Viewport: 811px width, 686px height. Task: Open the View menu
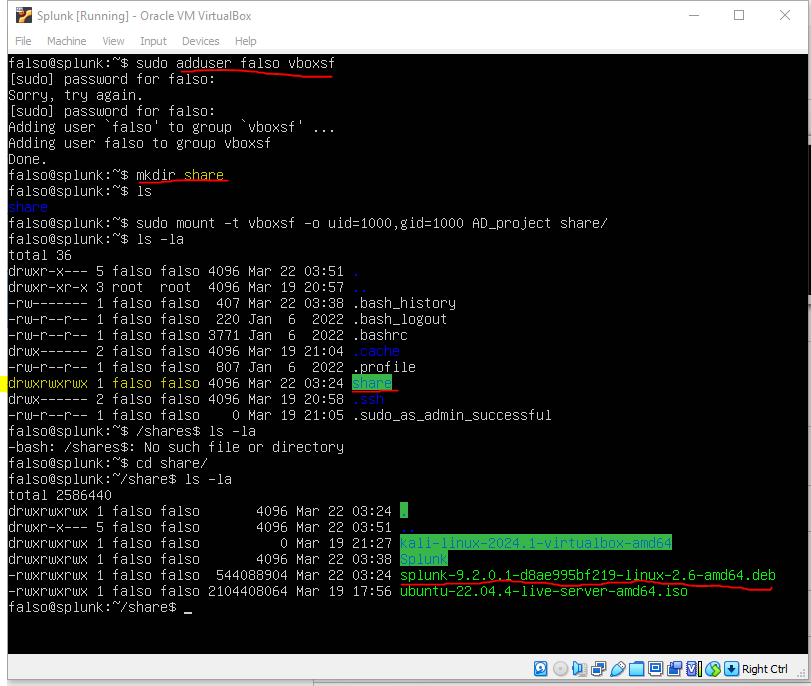[x=113, y=41]
